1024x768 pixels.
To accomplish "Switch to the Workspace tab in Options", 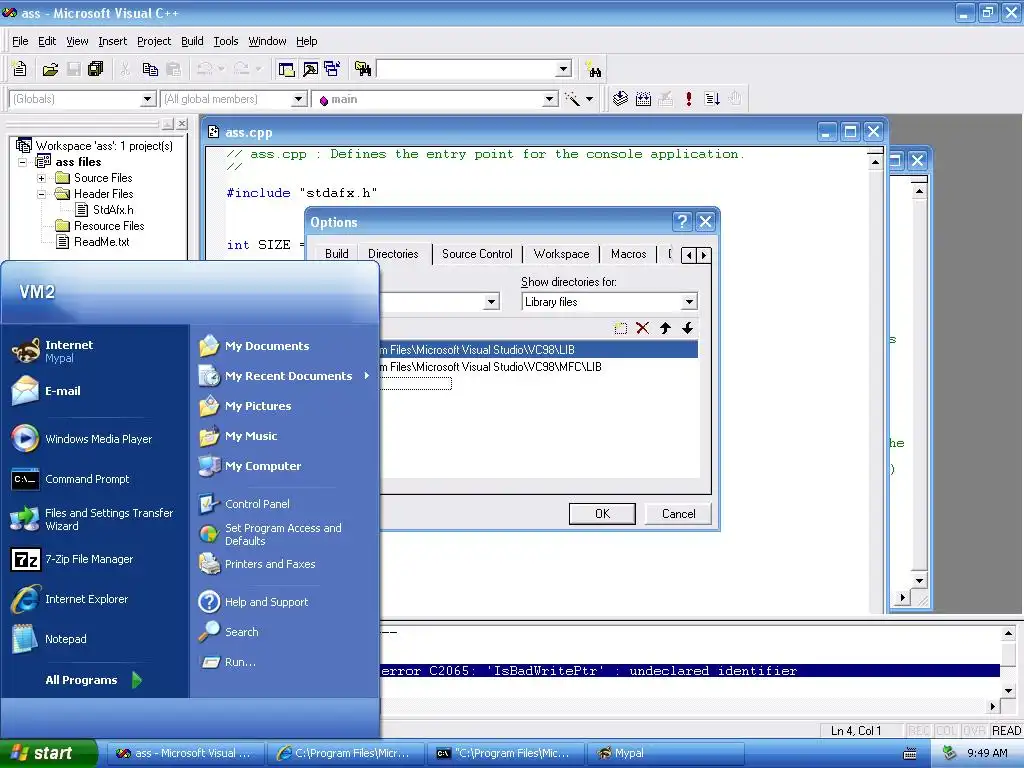I will click(x=561, y=254).
